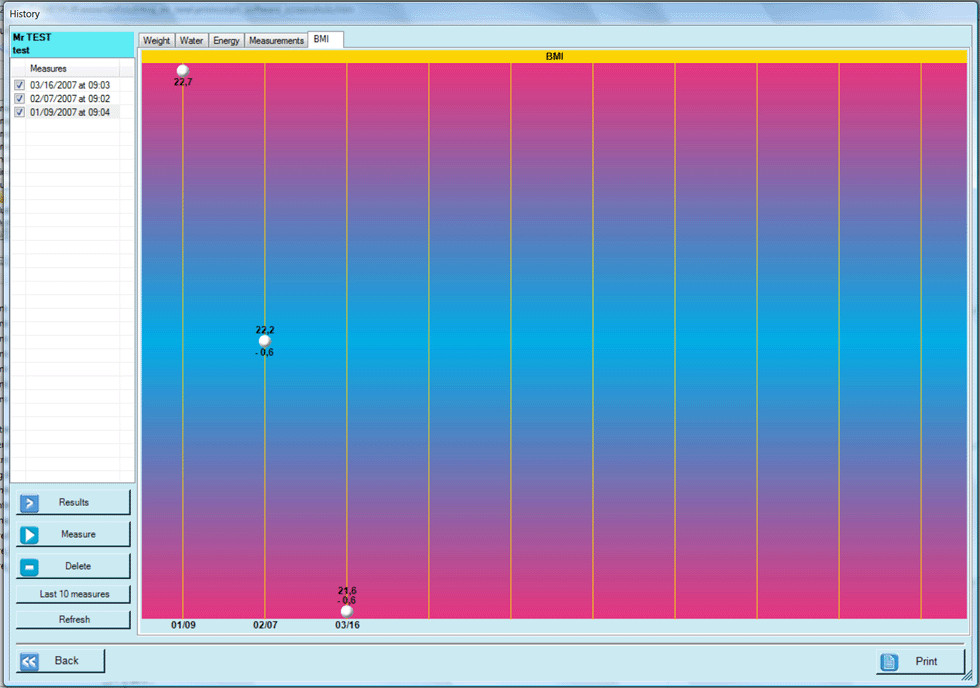Click the play icon beside Measure
The height and width of the screenshot is (688, 980).
click(29, 535)
